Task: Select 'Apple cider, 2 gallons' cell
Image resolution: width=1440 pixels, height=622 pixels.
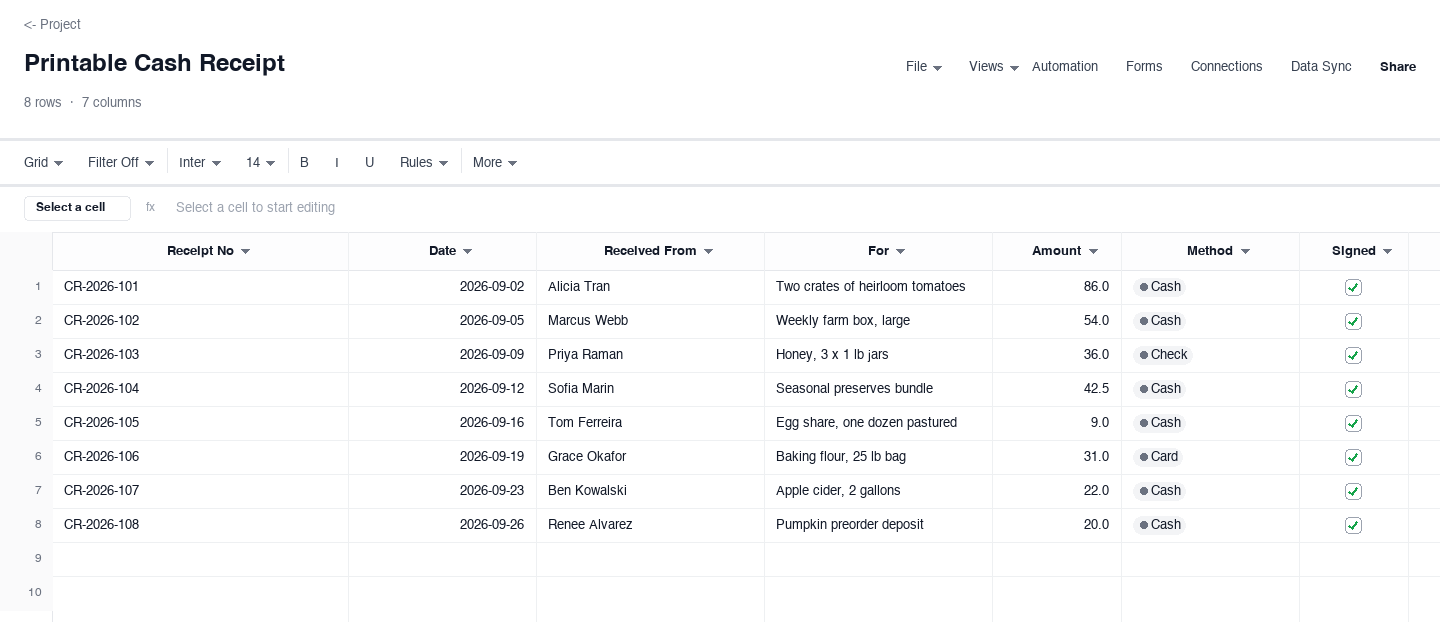Action: (879, 491)
